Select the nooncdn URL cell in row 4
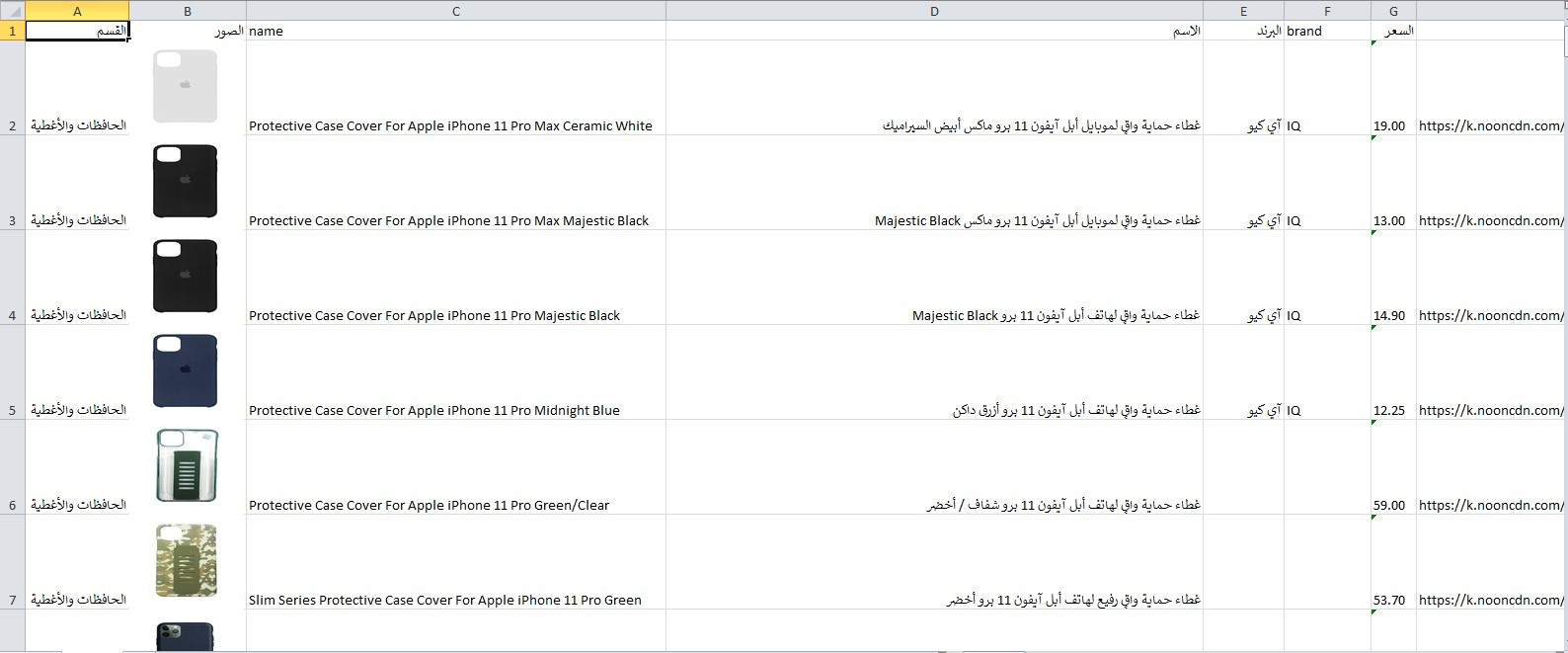This screenshot has width=1568, height=653. tap(1491, 278)
